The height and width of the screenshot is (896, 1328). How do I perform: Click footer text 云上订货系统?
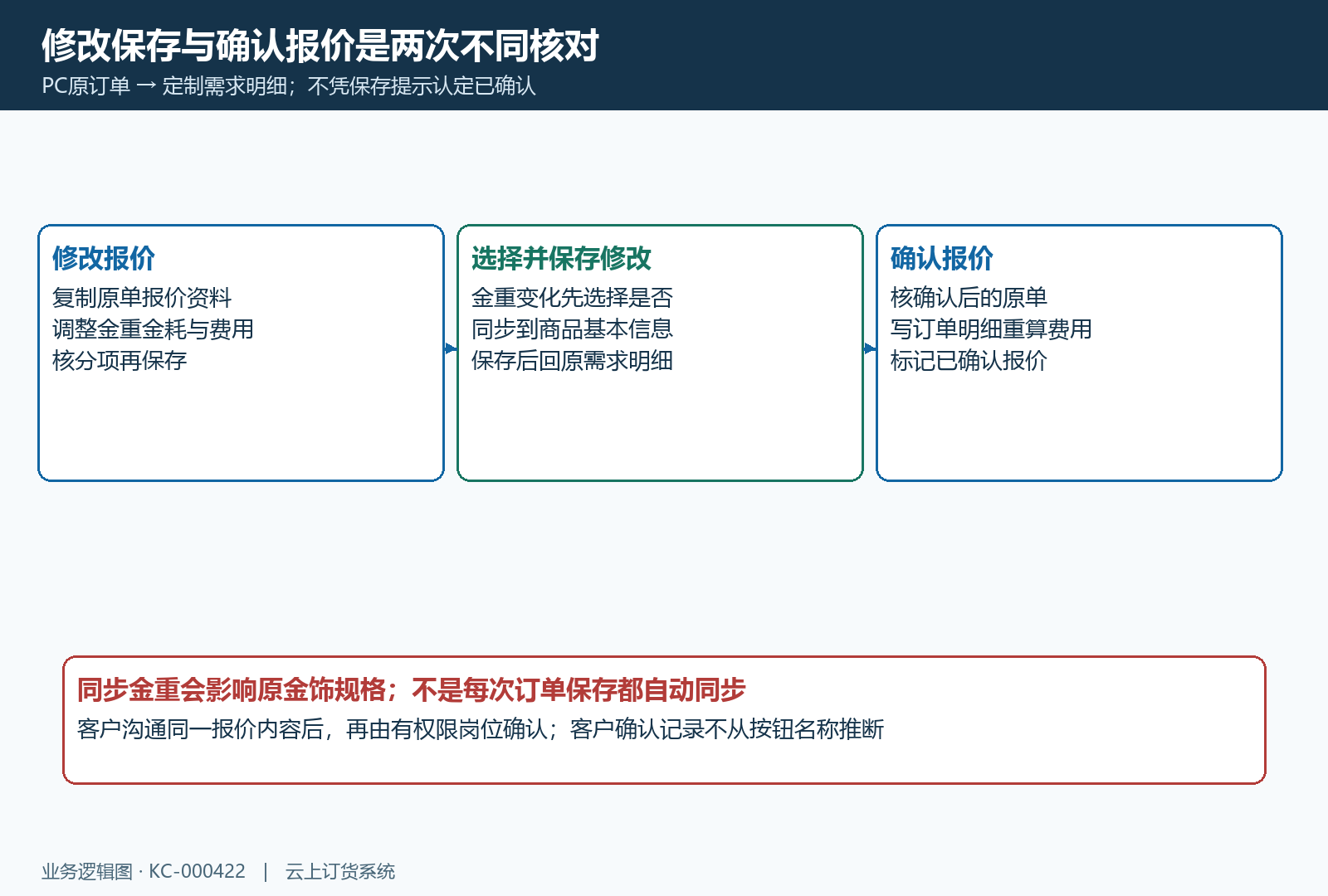point(340,871)
